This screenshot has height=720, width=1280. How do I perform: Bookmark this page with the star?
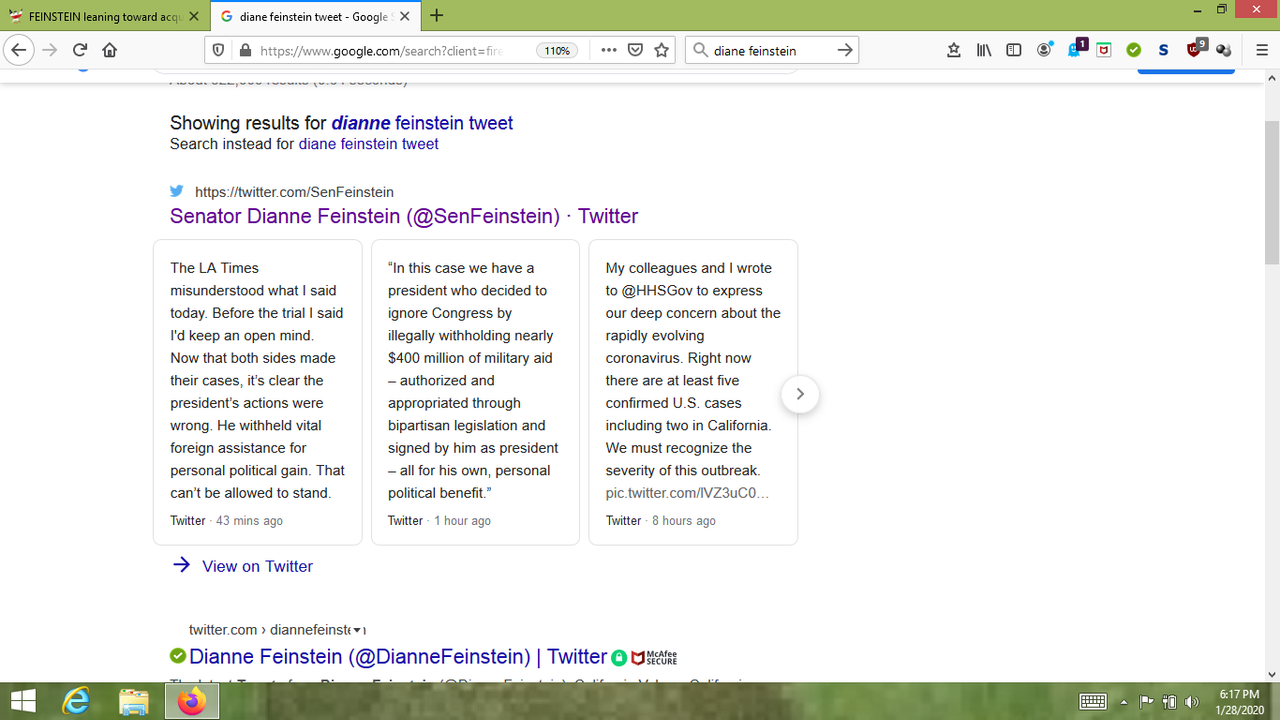coord(661,50)
